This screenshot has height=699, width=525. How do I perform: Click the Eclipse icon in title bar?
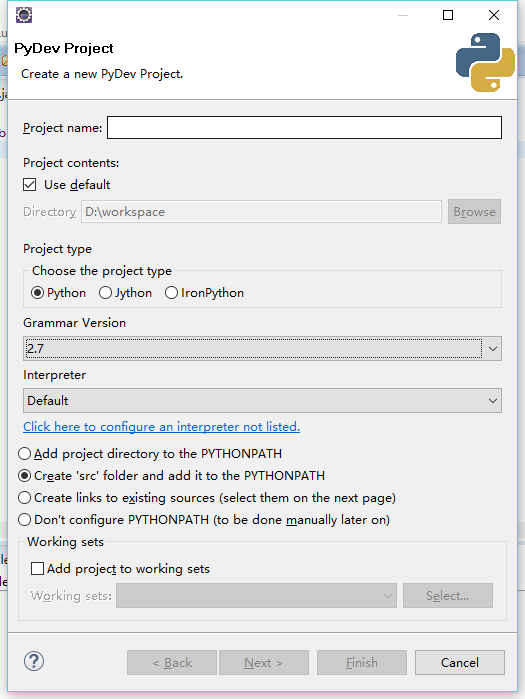pos(24,15)
